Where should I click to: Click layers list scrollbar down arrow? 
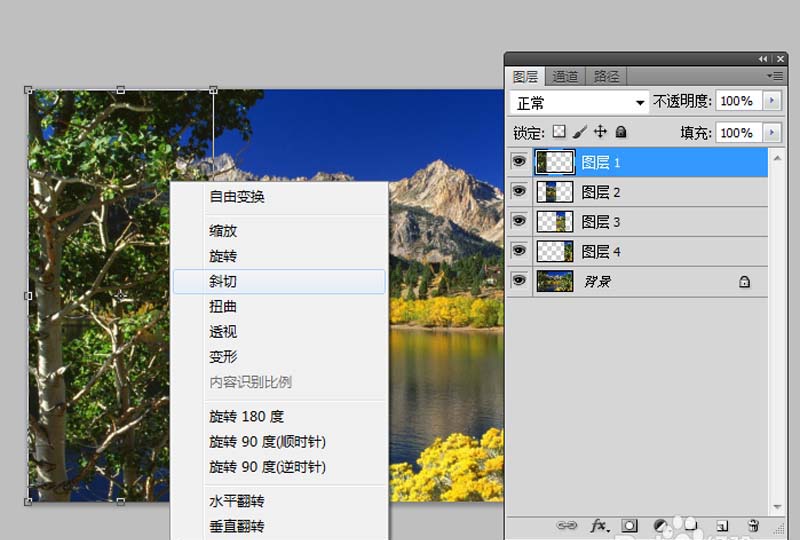(x=777, y=506)
